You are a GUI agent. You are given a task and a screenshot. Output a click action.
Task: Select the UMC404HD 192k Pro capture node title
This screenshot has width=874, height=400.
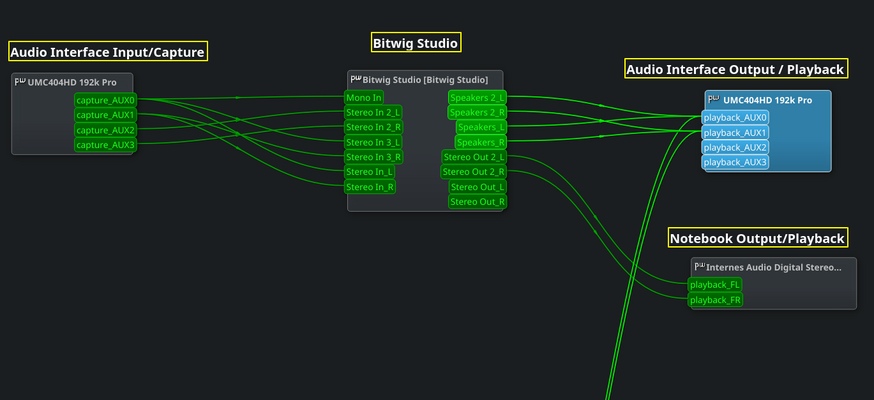click(72, 82)
